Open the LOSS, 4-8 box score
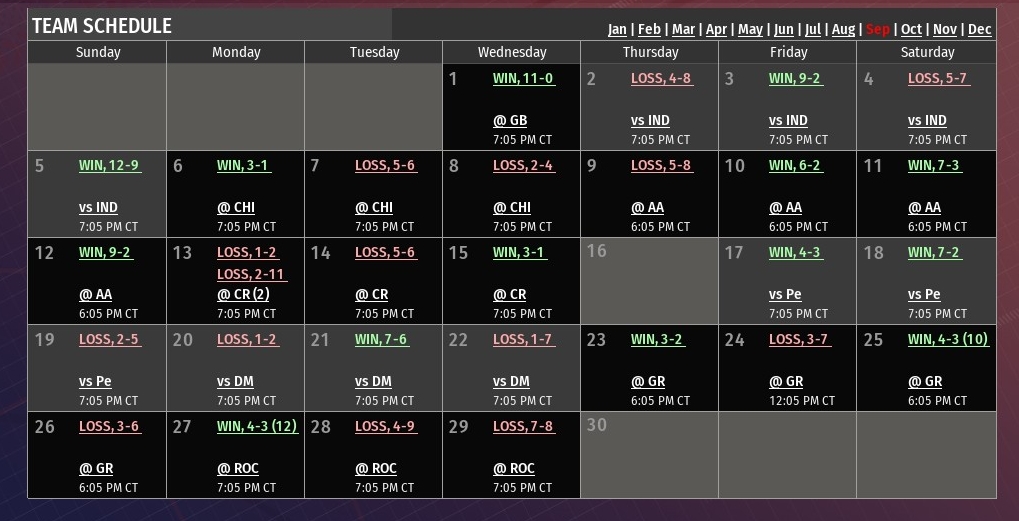This screenshot has height=521, width=1019. [x=660, y=78]
